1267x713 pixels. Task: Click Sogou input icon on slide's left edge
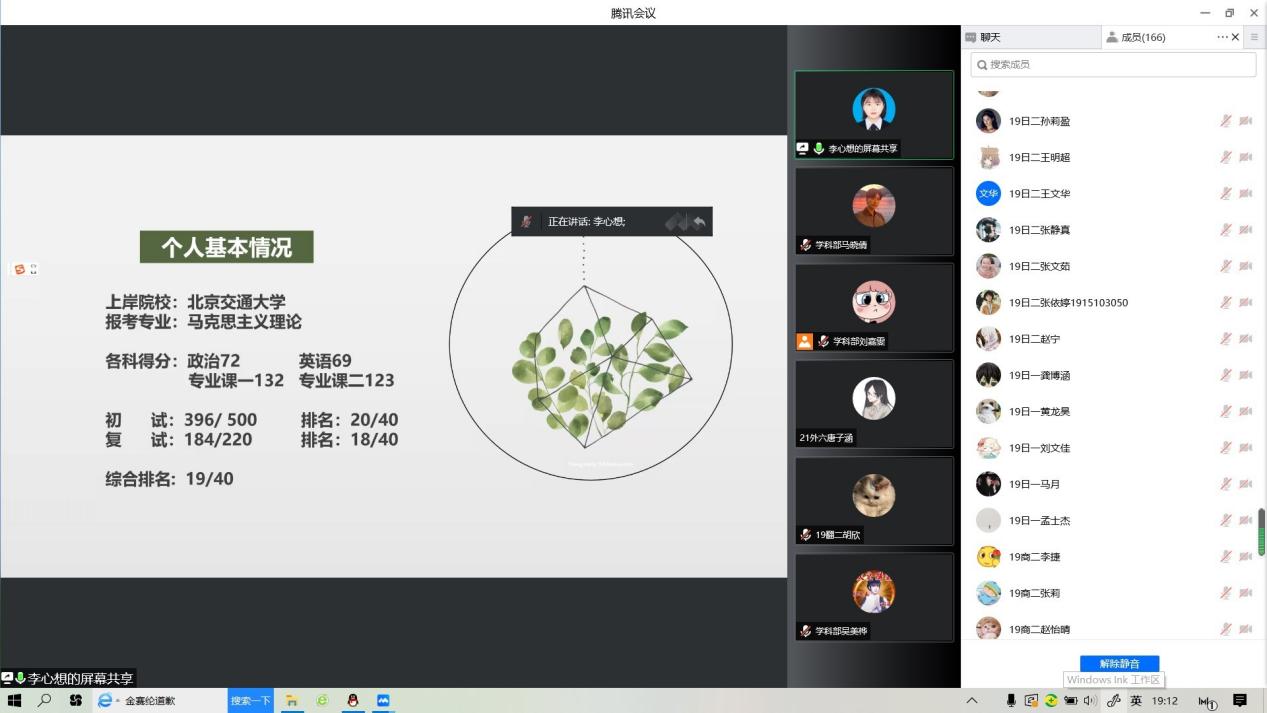[x=19, y=269]
